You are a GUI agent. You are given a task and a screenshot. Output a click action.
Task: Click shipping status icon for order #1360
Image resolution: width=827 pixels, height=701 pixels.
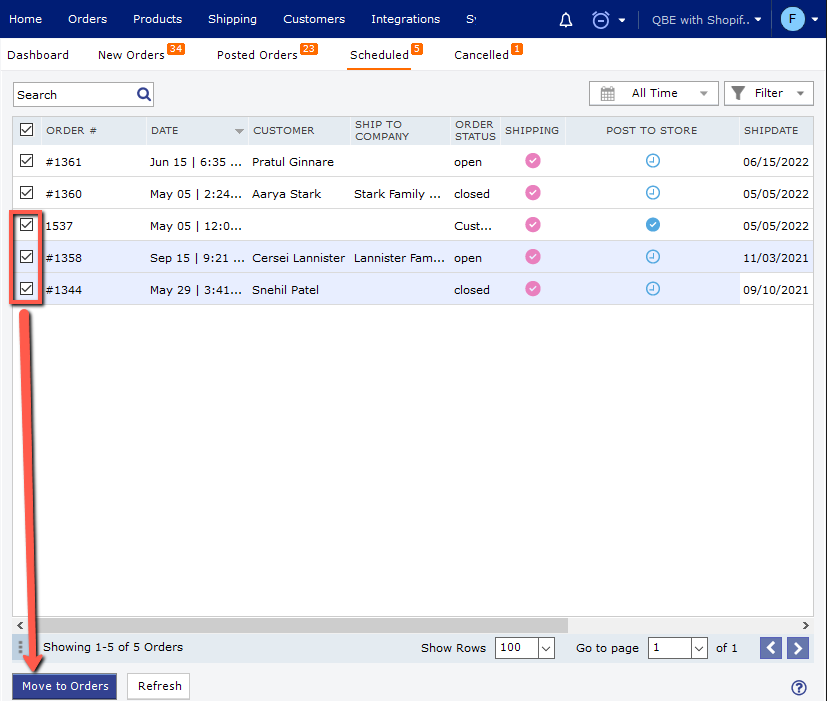[533, 193]
